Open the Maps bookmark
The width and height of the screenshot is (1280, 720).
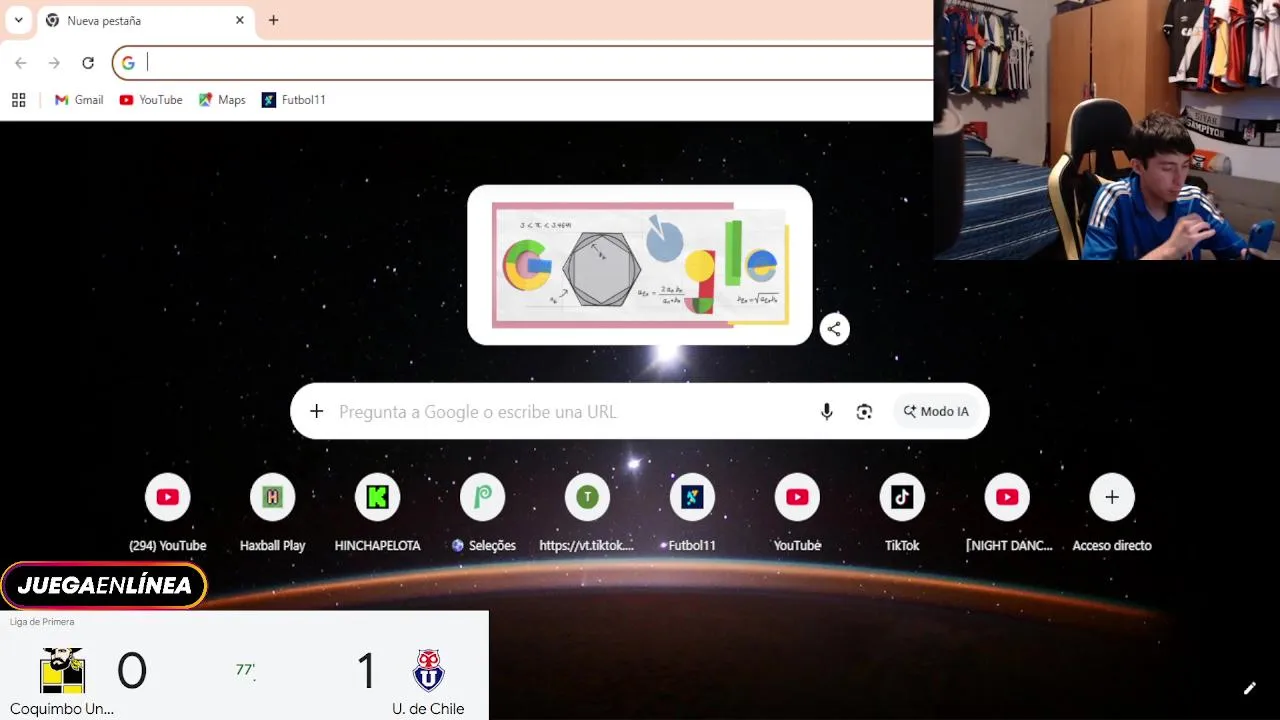222,100
